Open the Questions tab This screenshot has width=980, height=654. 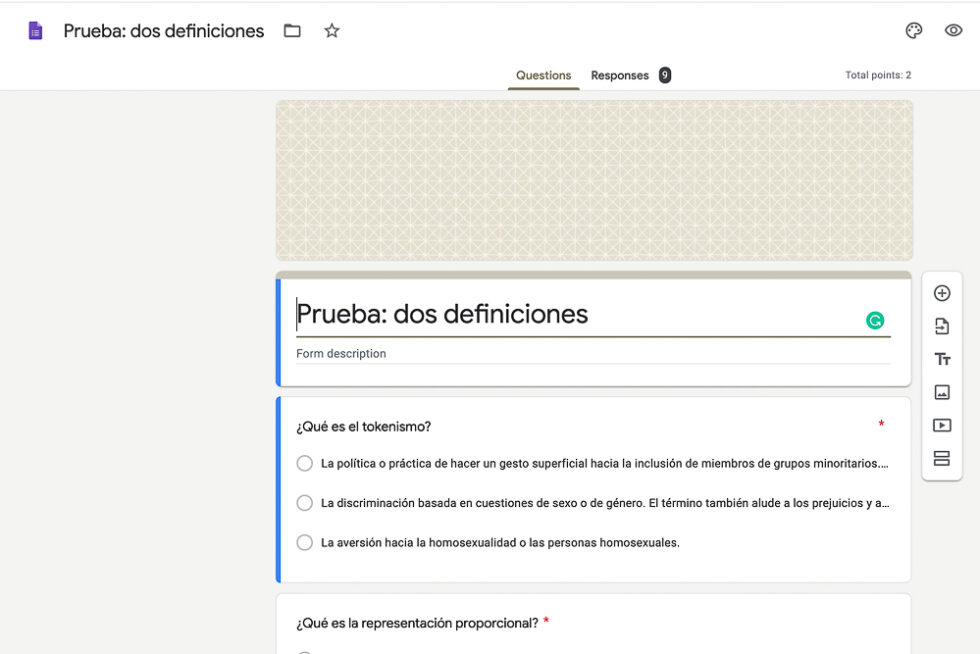tap(543, 76)
